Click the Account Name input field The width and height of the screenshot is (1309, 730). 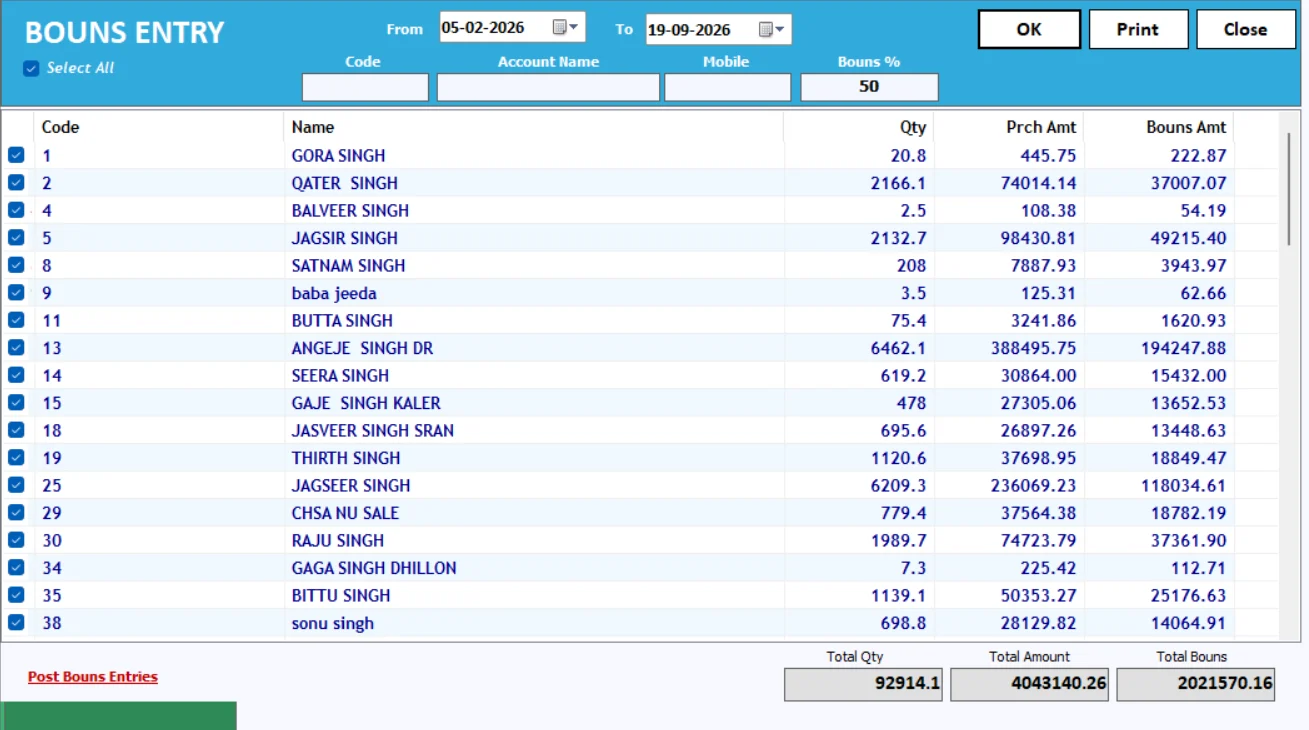click(x=548, y=88)
